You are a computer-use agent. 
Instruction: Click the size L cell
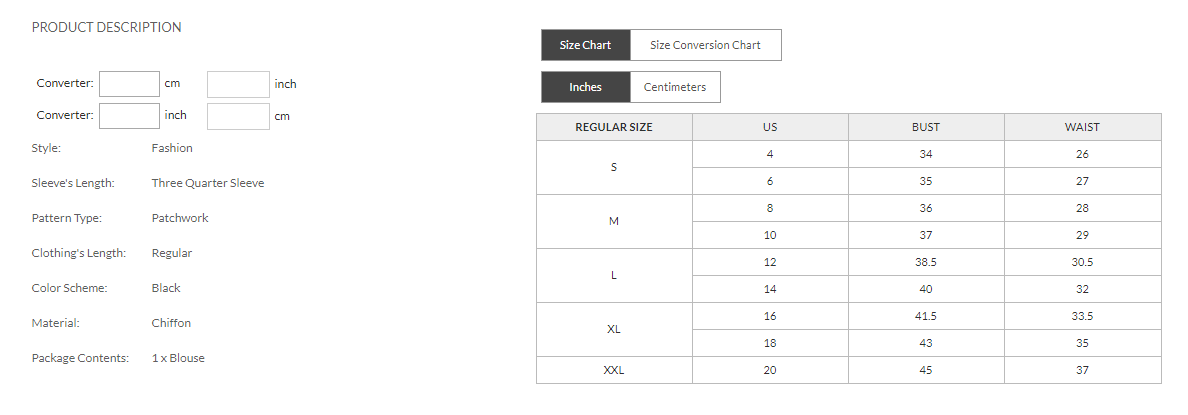pyautogui.click(x=614, y=276)
